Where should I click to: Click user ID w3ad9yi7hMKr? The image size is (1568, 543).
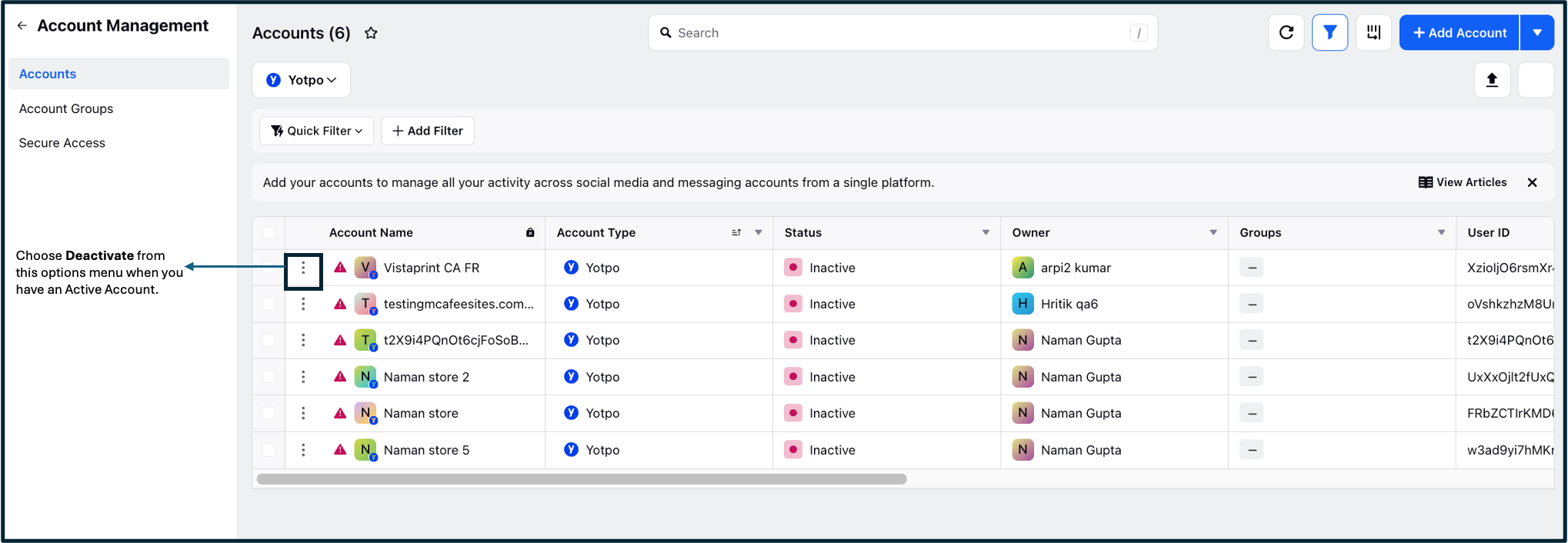tap(1510, 450)
